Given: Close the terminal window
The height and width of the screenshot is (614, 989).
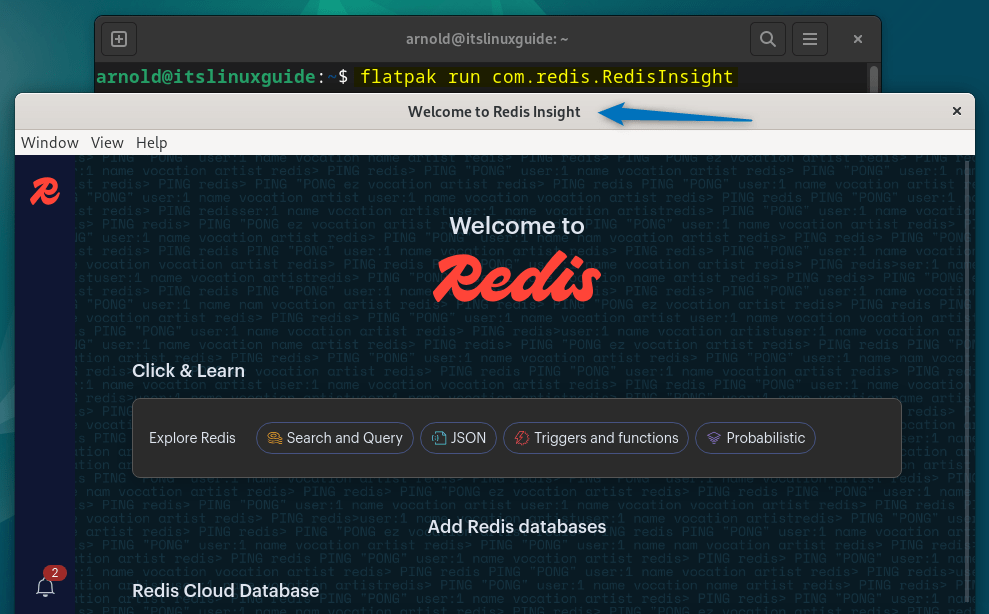Looking at the screenshot, I should pos(858,39).
